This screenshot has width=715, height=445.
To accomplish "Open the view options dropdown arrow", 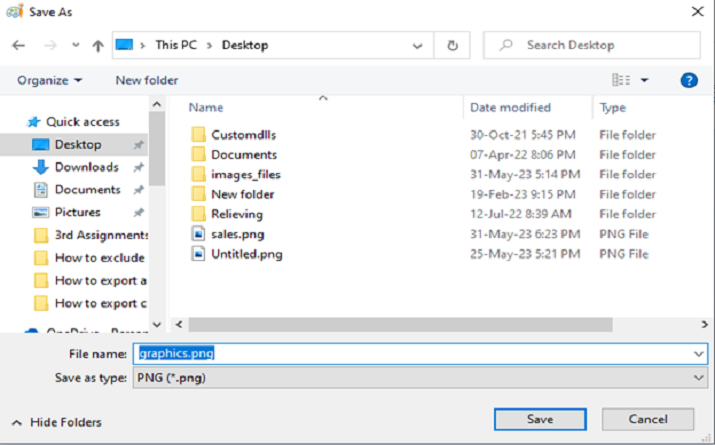I will point(644,80).
